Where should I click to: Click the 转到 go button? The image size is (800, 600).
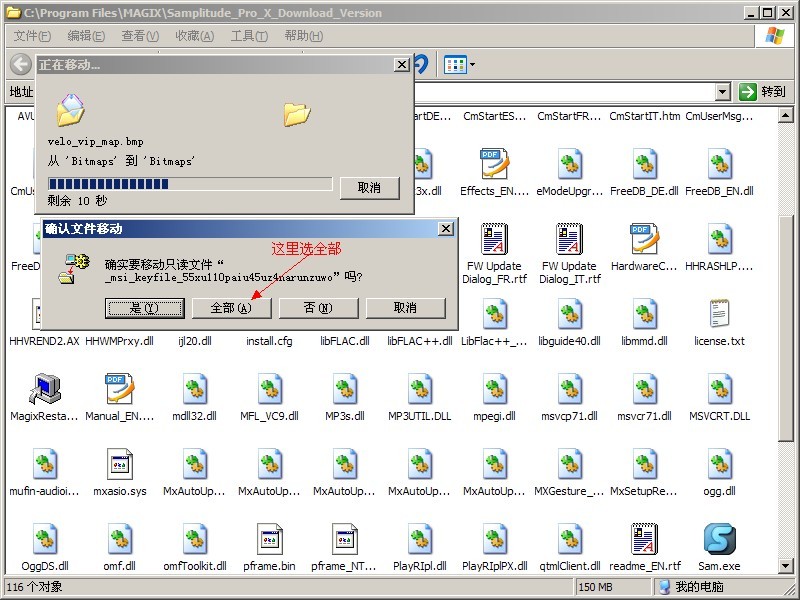763,92
